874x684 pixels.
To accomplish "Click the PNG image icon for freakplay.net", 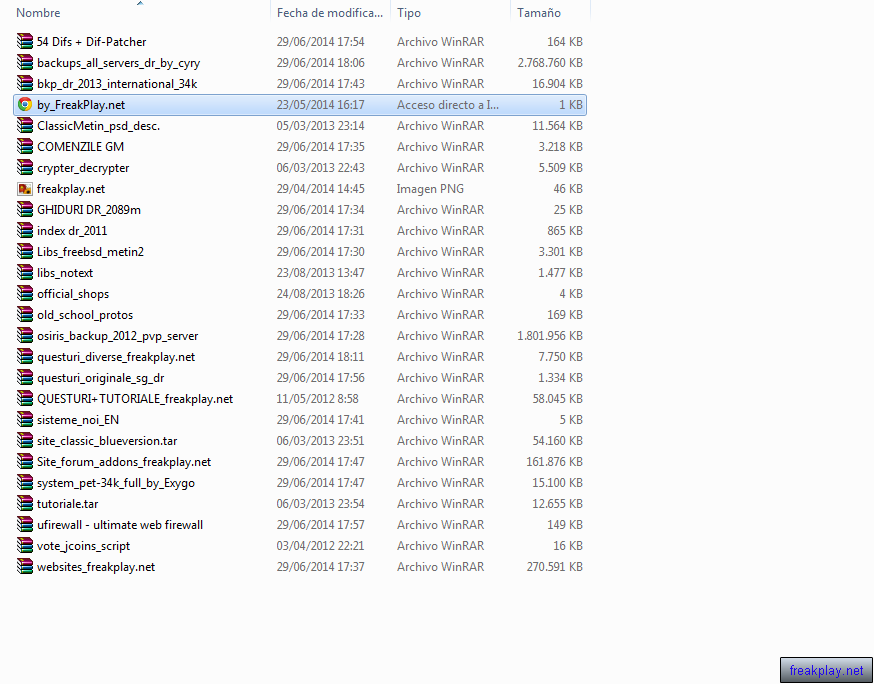I will (25, 189).
